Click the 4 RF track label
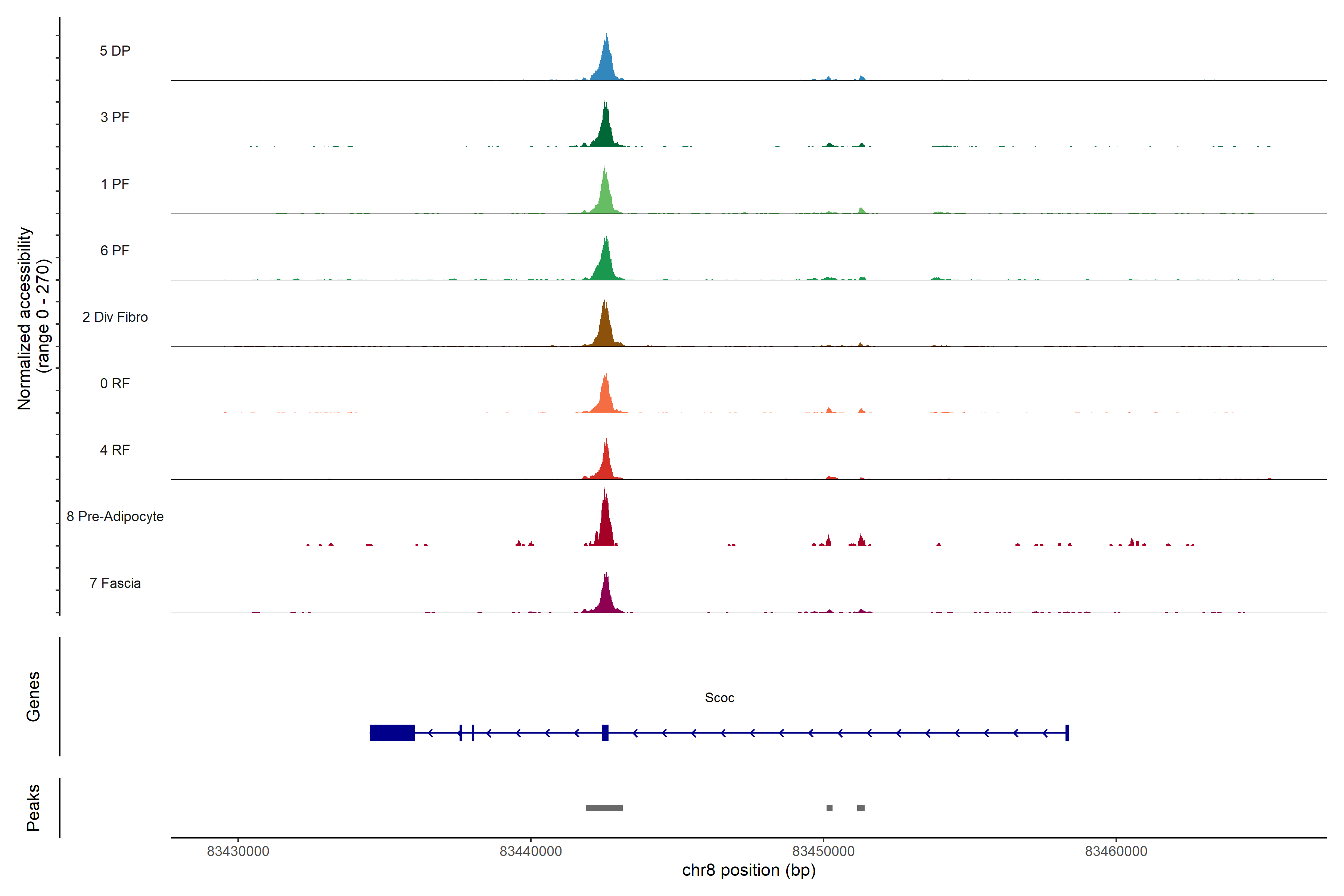 click(115, 450)
